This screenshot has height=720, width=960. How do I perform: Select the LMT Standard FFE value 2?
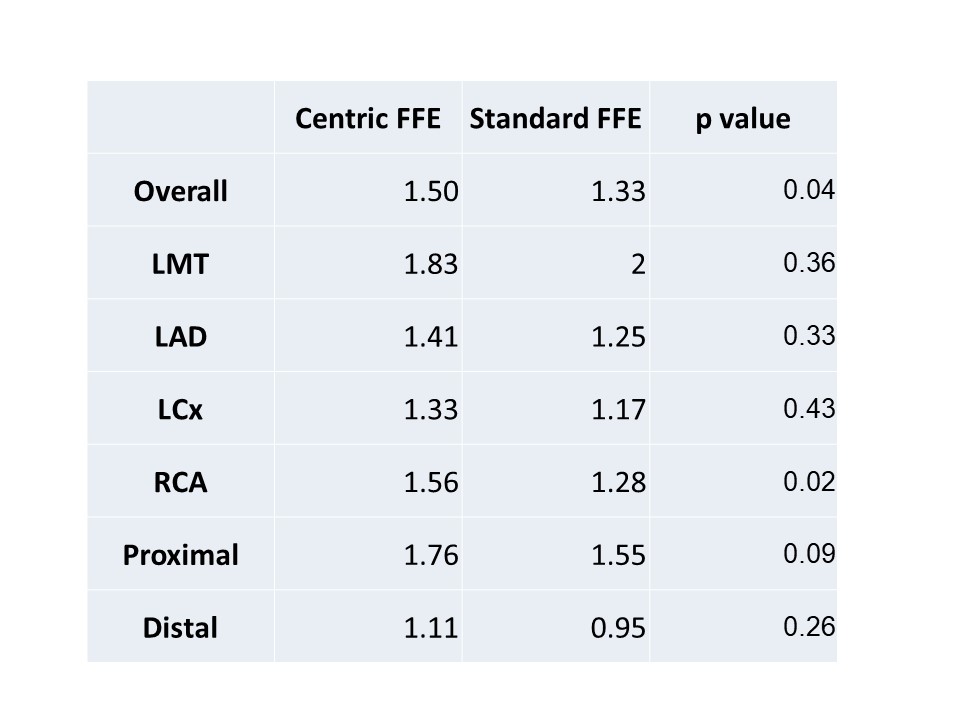tap(637, 264)
